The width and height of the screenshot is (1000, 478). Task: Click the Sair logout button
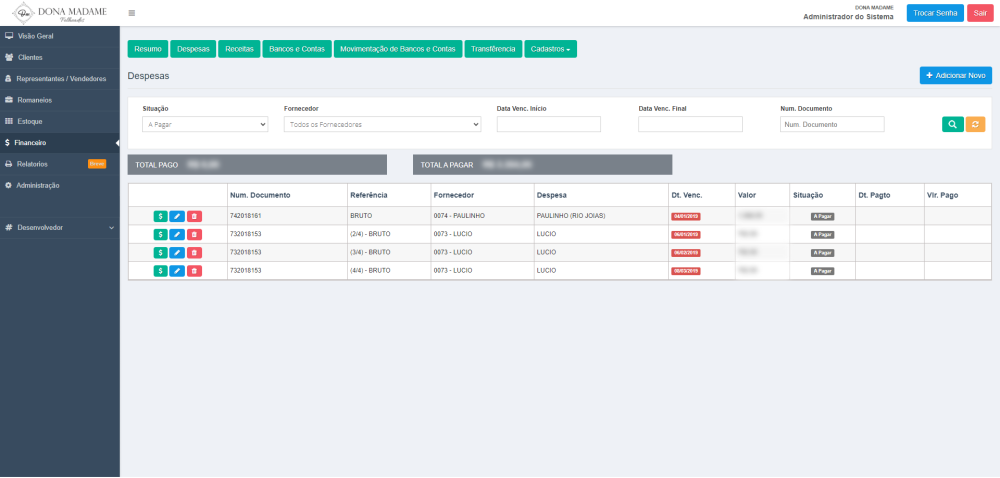980,13
